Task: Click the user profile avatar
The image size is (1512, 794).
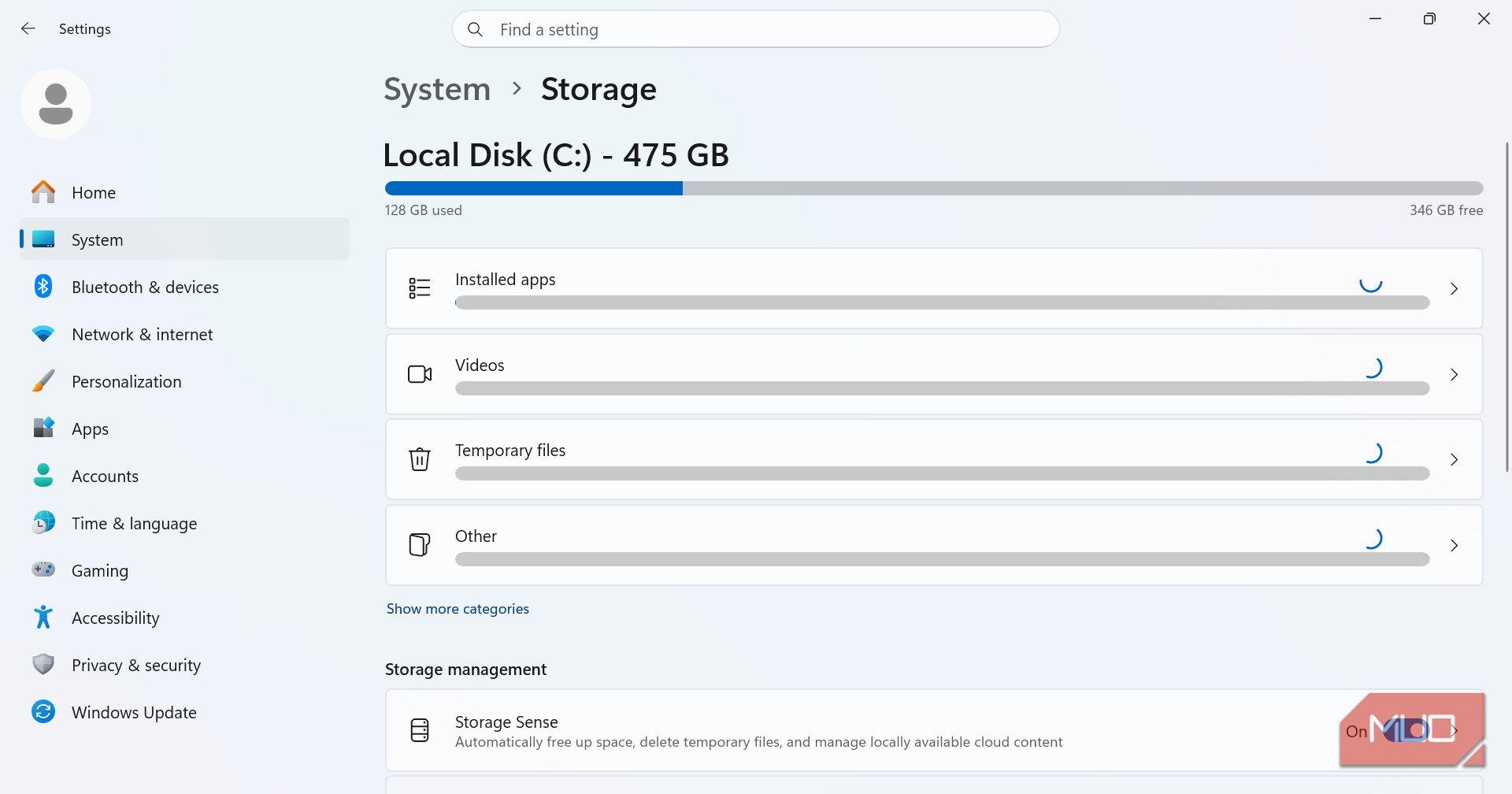Action: tap(56, 104)
